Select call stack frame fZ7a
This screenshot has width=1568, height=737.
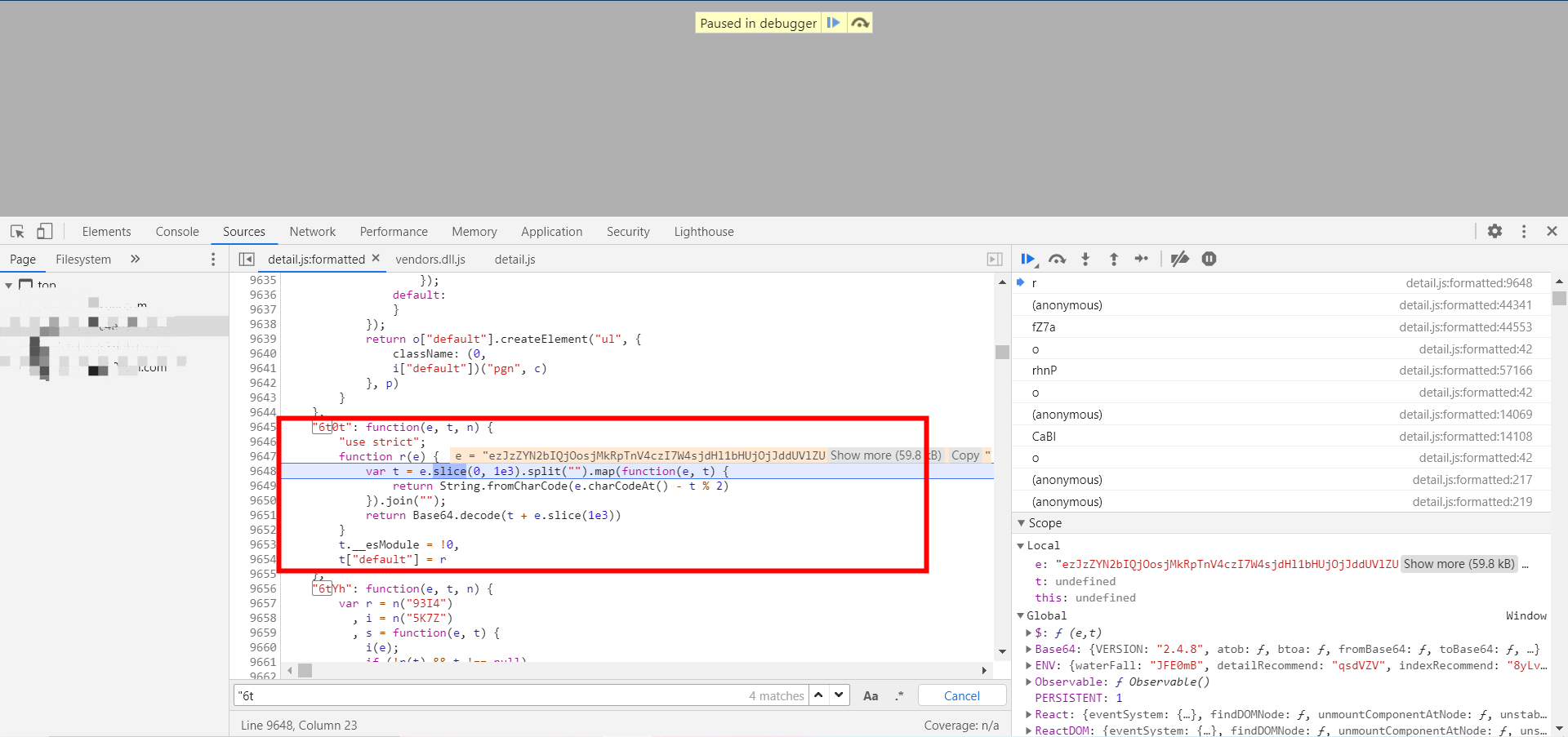pos(1281,326)
